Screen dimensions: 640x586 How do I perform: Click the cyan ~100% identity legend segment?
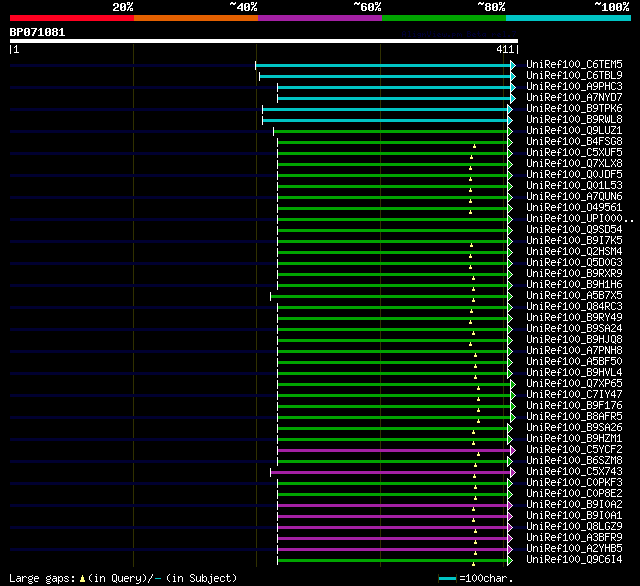coord(569,18)
